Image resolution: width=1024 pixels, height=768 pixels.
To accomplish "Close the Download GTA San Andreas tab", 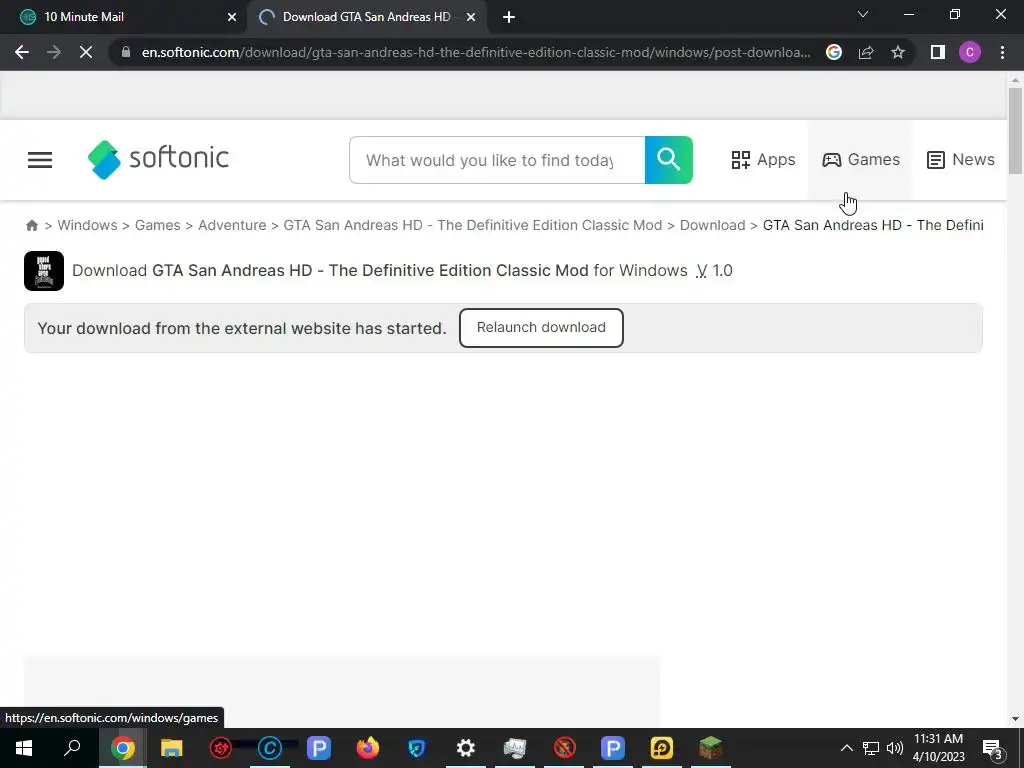I will click(471, 17).
